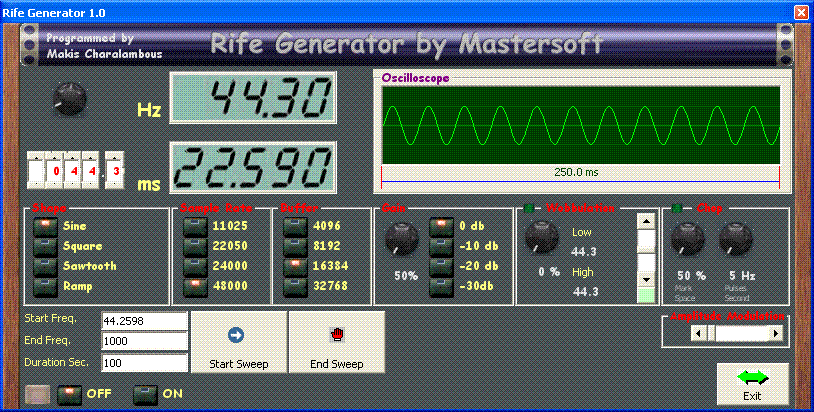Click the Gain knob
814x412 pixels.
[x=401, y=237]
